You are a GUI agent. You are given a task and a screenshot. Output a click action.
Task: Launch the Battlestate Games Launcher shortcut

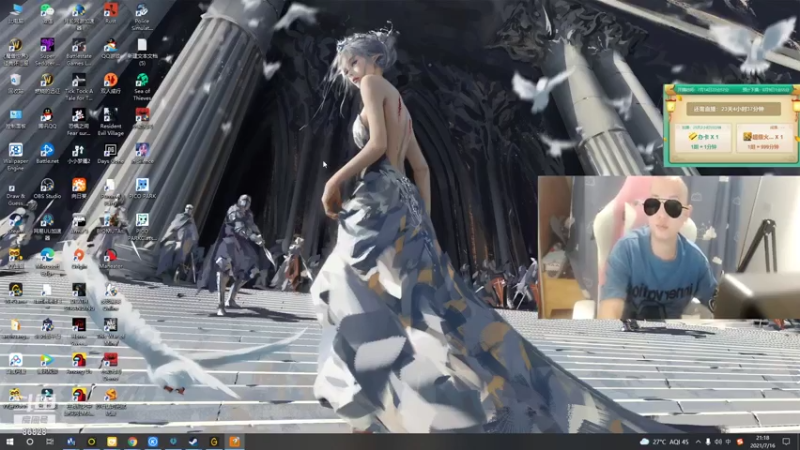click(79, 52)
